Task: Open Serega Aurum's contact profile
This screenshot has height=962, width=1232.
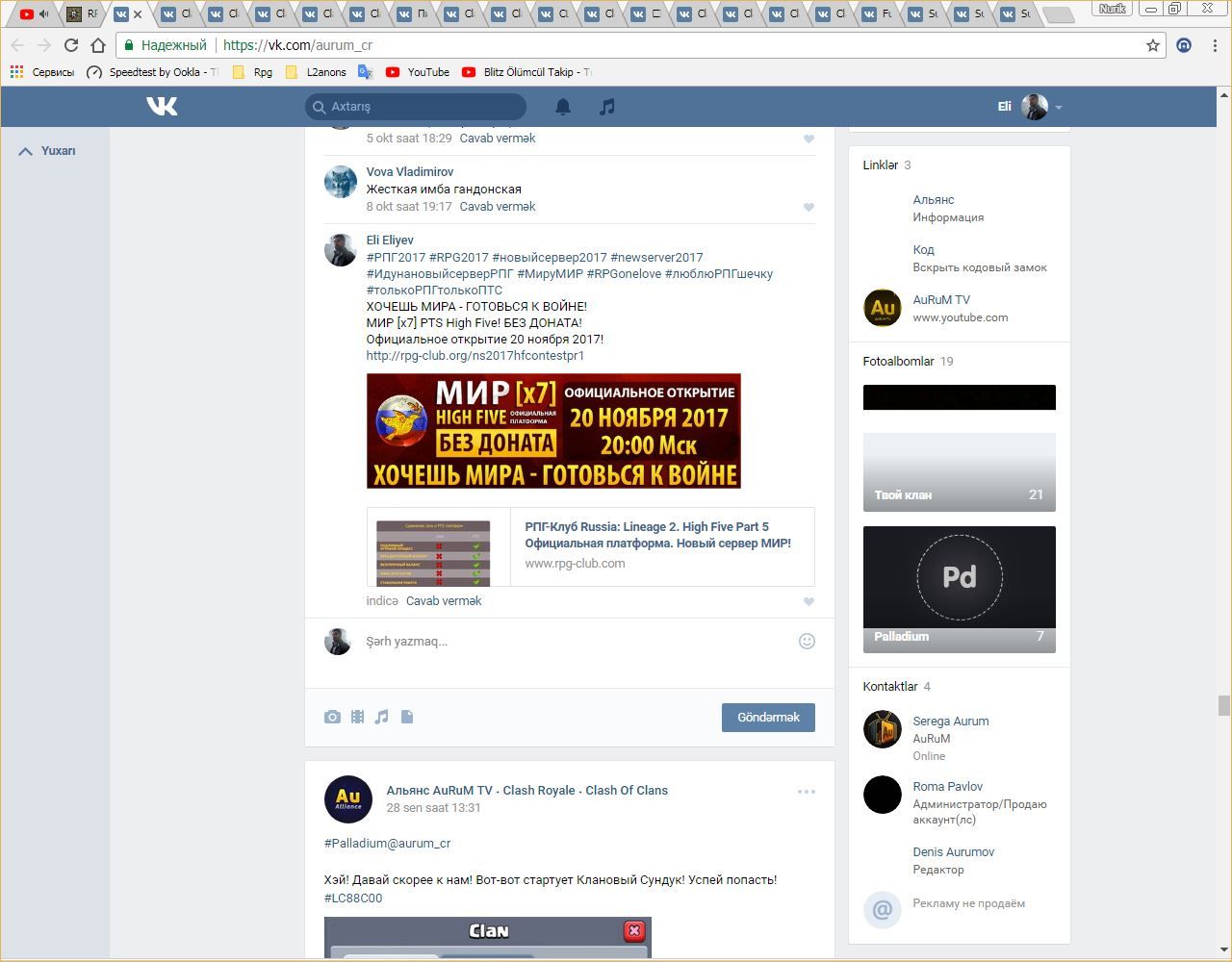Action: tap(951, 721)
